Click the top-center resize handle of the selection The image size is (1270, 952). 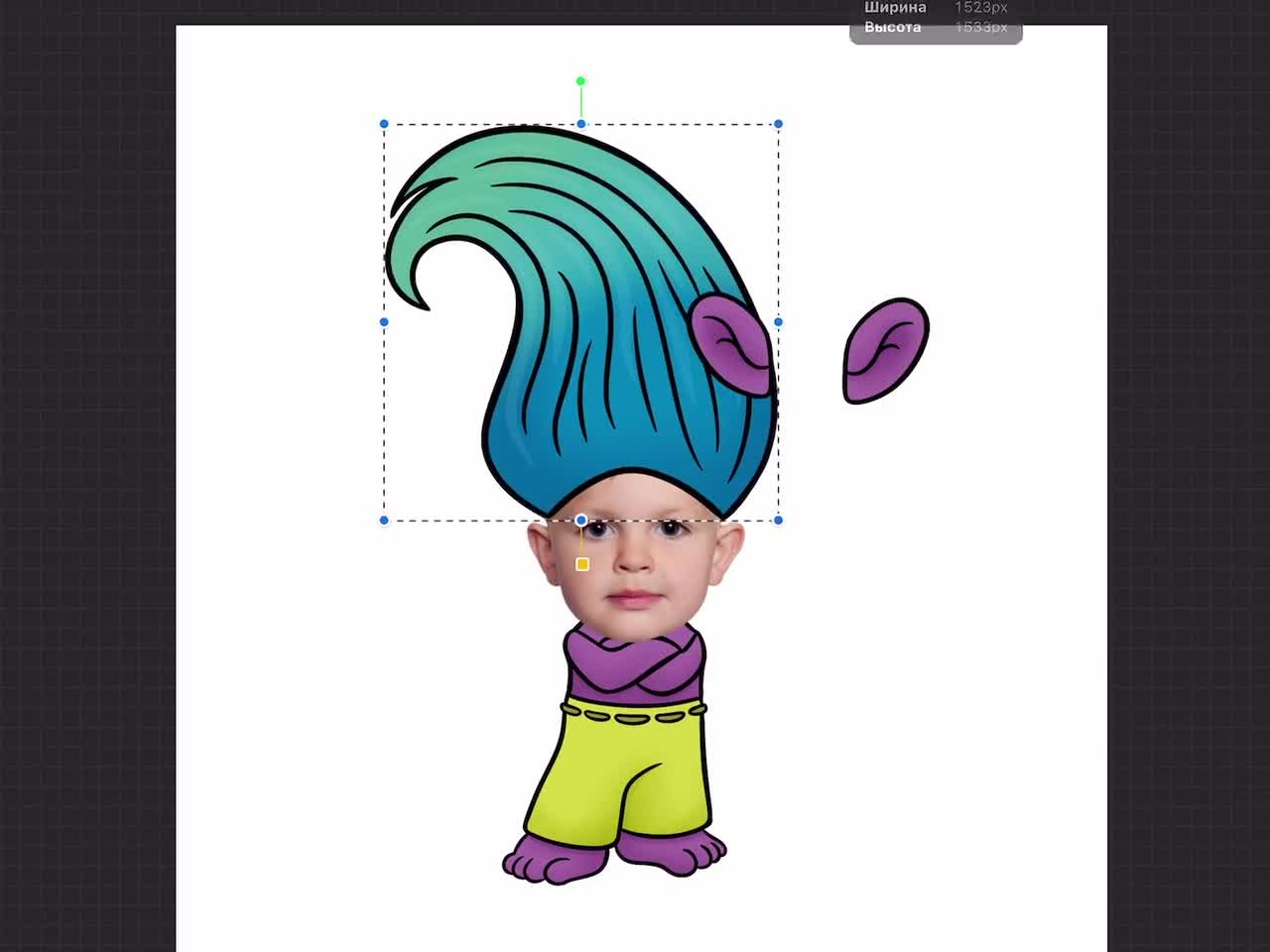581,124
